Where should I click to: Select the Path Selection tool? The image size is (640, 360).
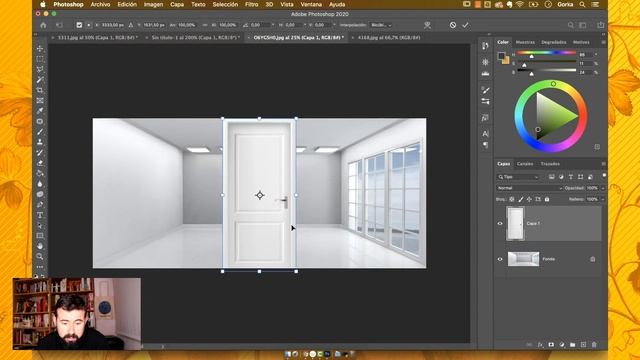pyautogui.click(x=40, y=225)
